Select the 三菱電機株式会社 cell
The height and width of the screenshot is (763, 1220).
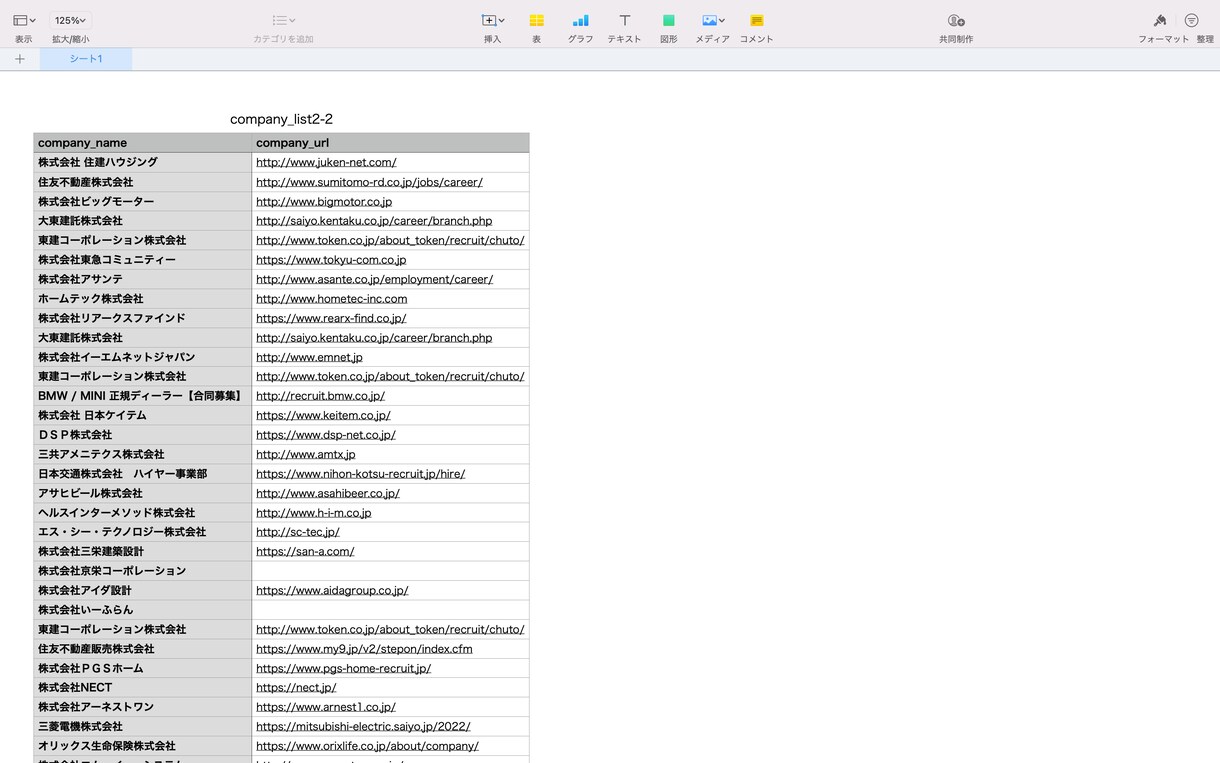click(143, 726)
